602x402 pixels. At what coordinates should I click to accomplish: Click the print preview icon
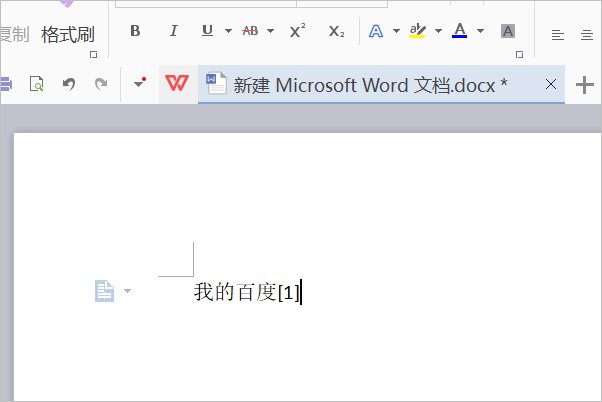(37, 84)
